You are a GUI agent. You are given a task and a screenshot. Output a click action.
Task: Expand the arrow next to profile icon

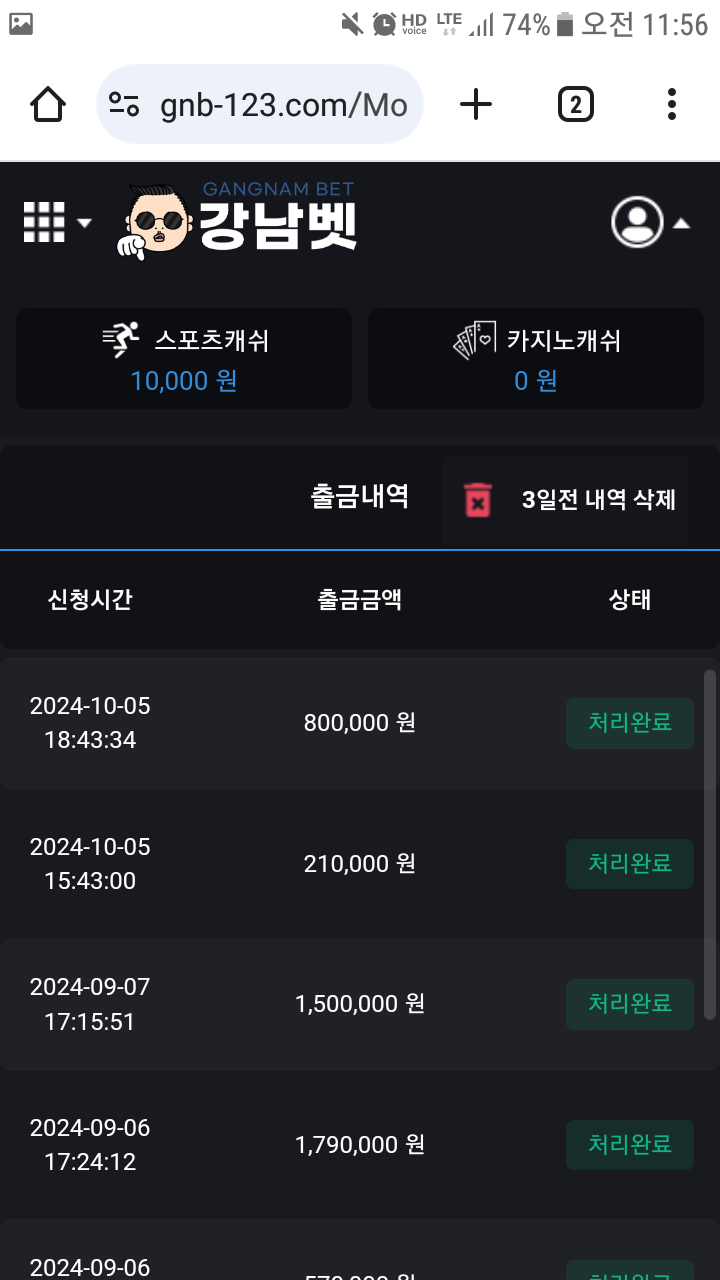(682, 223)
